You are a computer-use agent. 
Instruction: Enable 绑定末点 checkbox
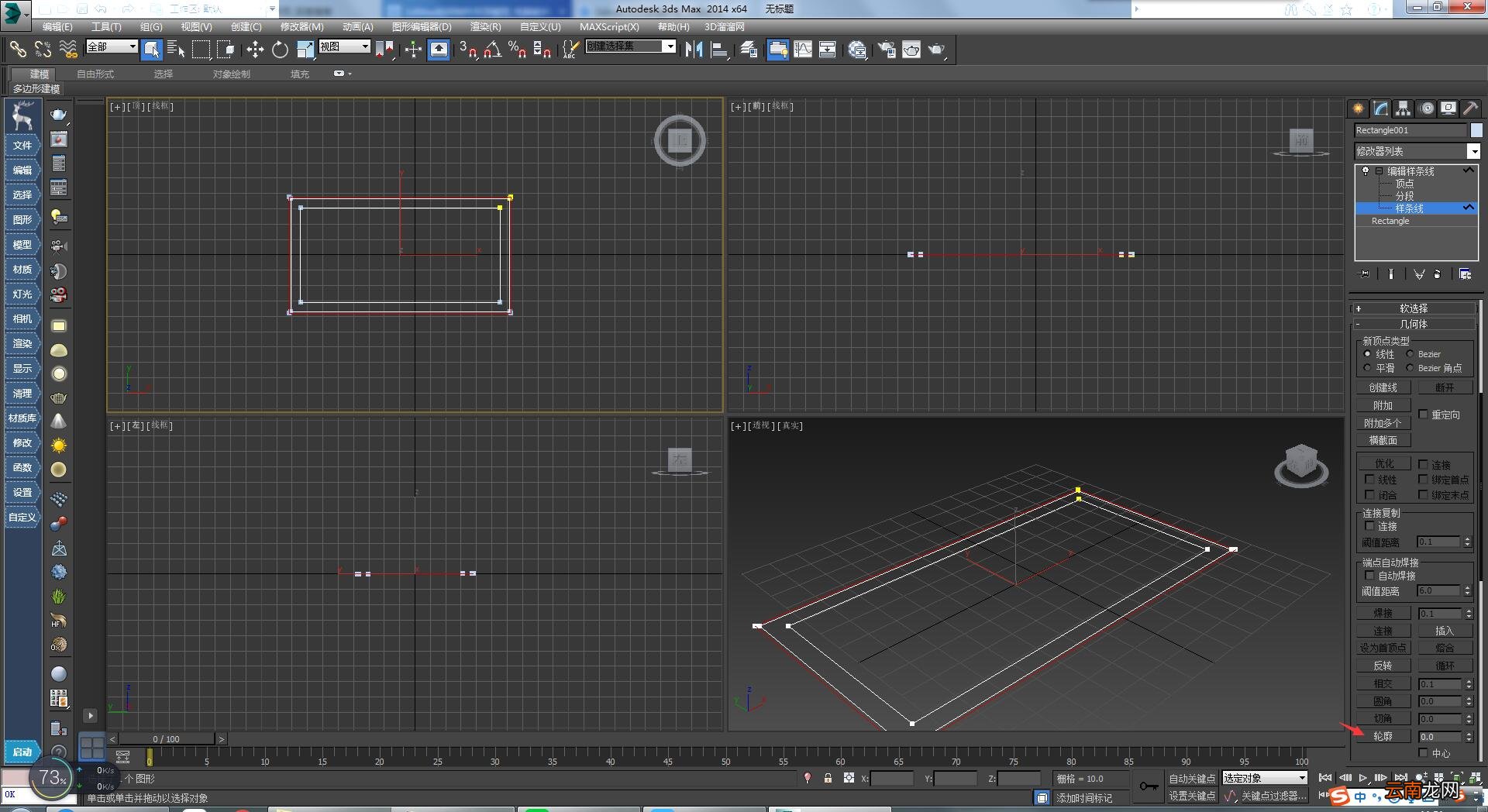[x=1423, y=494]
